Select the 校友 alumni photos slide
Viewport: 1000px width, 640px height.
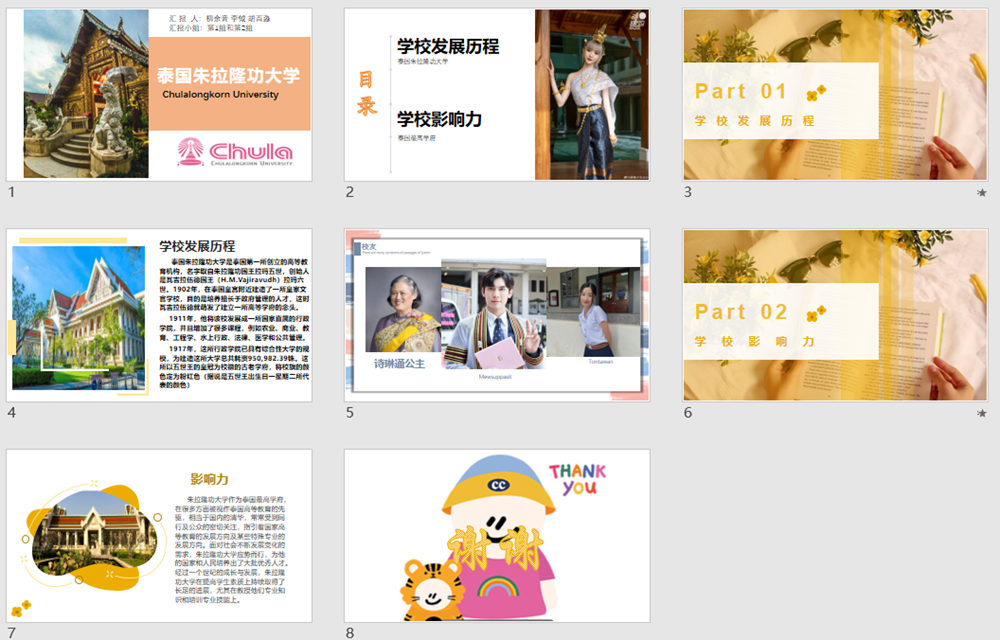(x=497, y=315)
